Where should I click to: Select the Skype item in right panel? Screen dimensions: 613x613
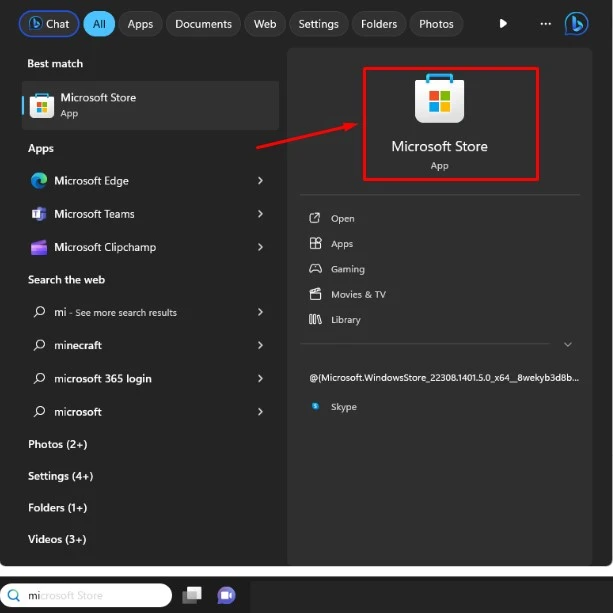tap(343, 407)
